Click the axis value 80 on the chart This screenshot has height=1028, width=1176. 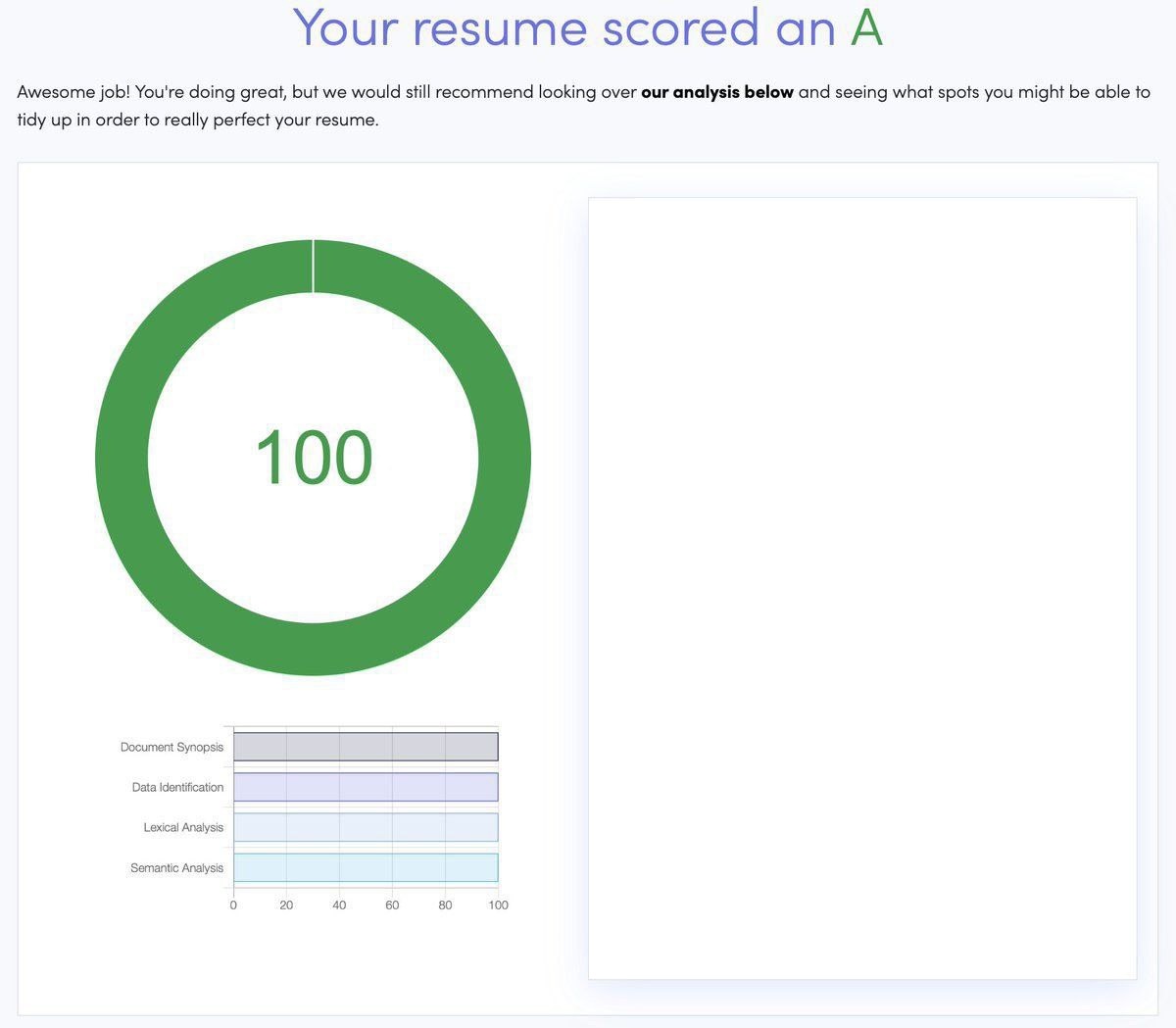pos(445,905)
